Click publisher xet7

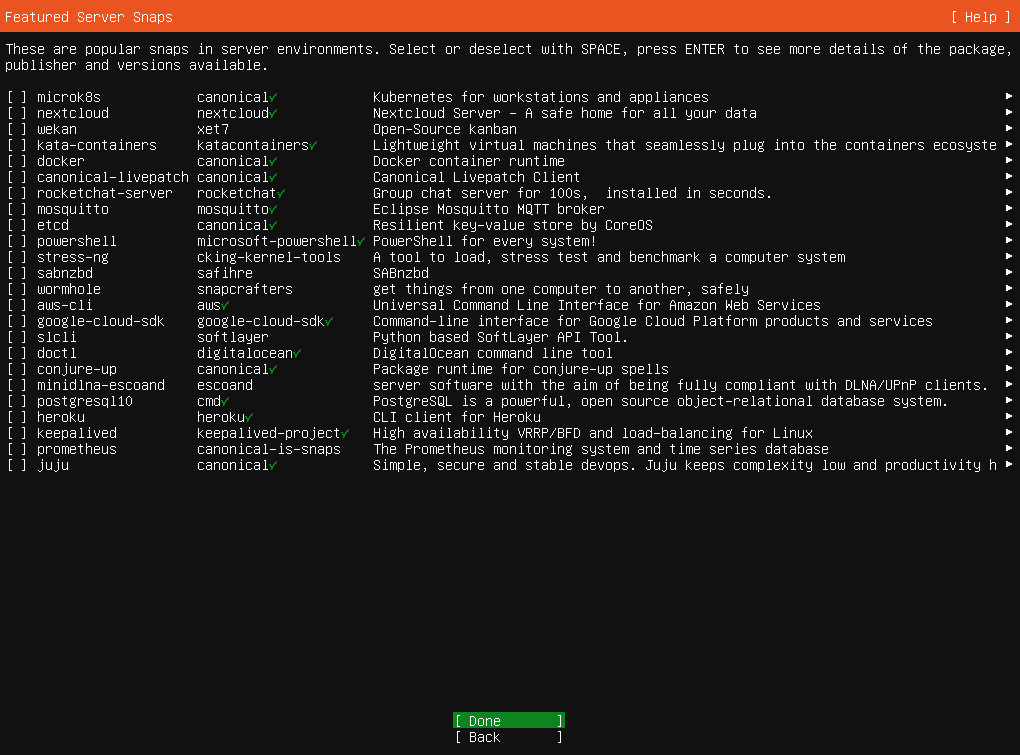tap(213, 129)
